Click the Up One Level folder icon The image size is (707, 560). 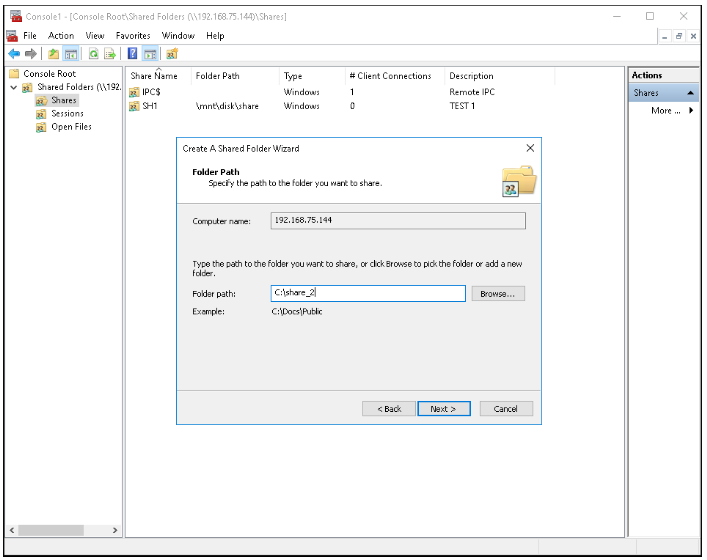(x=54, y=54)
